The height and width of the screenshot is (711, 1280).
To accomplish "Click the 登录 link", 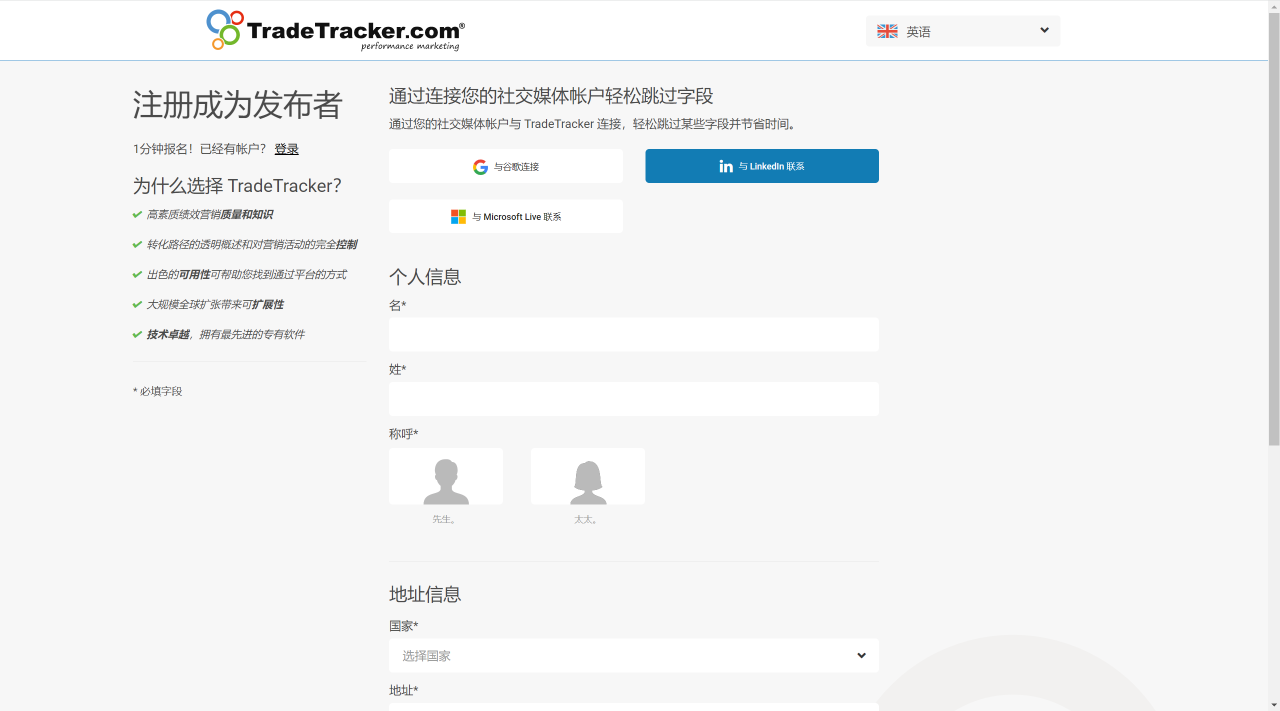I will pyautogui.click(x=286, y=148).
